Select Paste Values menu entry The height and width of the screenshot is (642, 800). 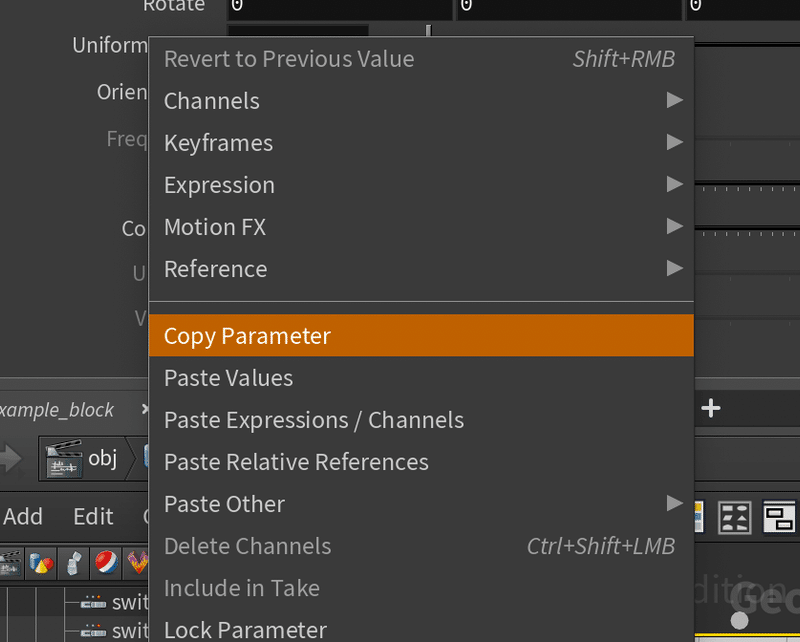click(229, 378)
